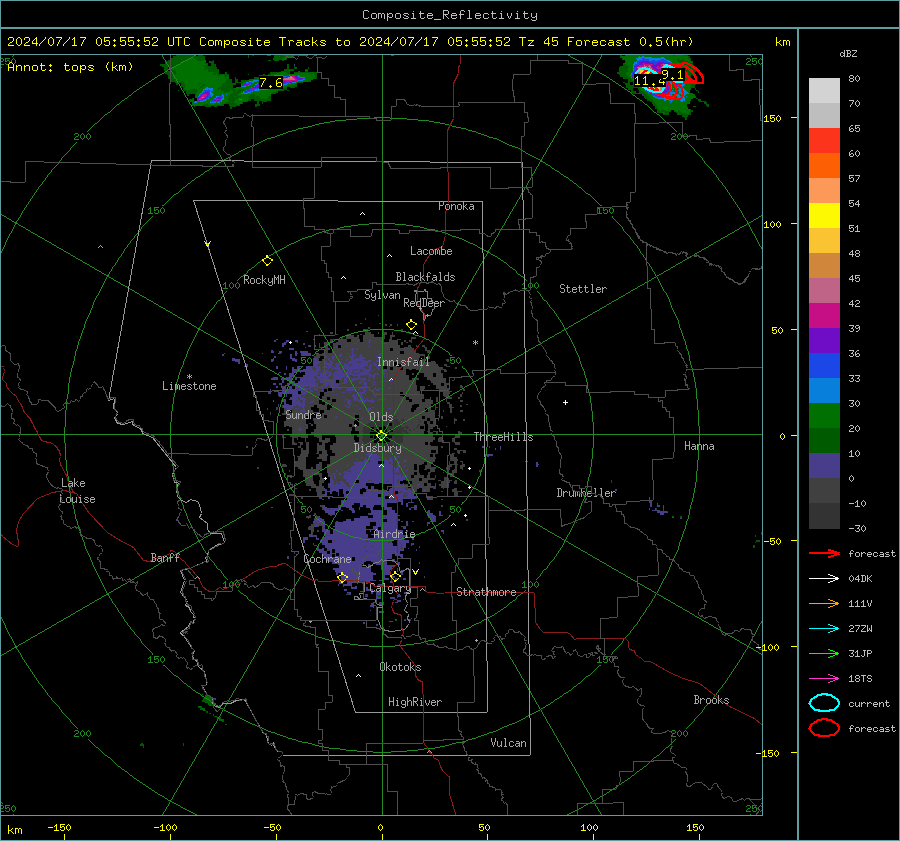Viewport: 900px width, 841px height.
Task: Choose the magenta 18TS arrow legend icon
Action: [x=824, y=679]
